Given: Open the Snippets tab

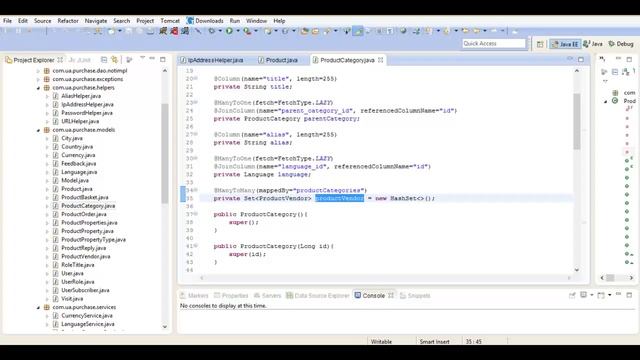Looking at the screenshot, I should coord(415,296).
